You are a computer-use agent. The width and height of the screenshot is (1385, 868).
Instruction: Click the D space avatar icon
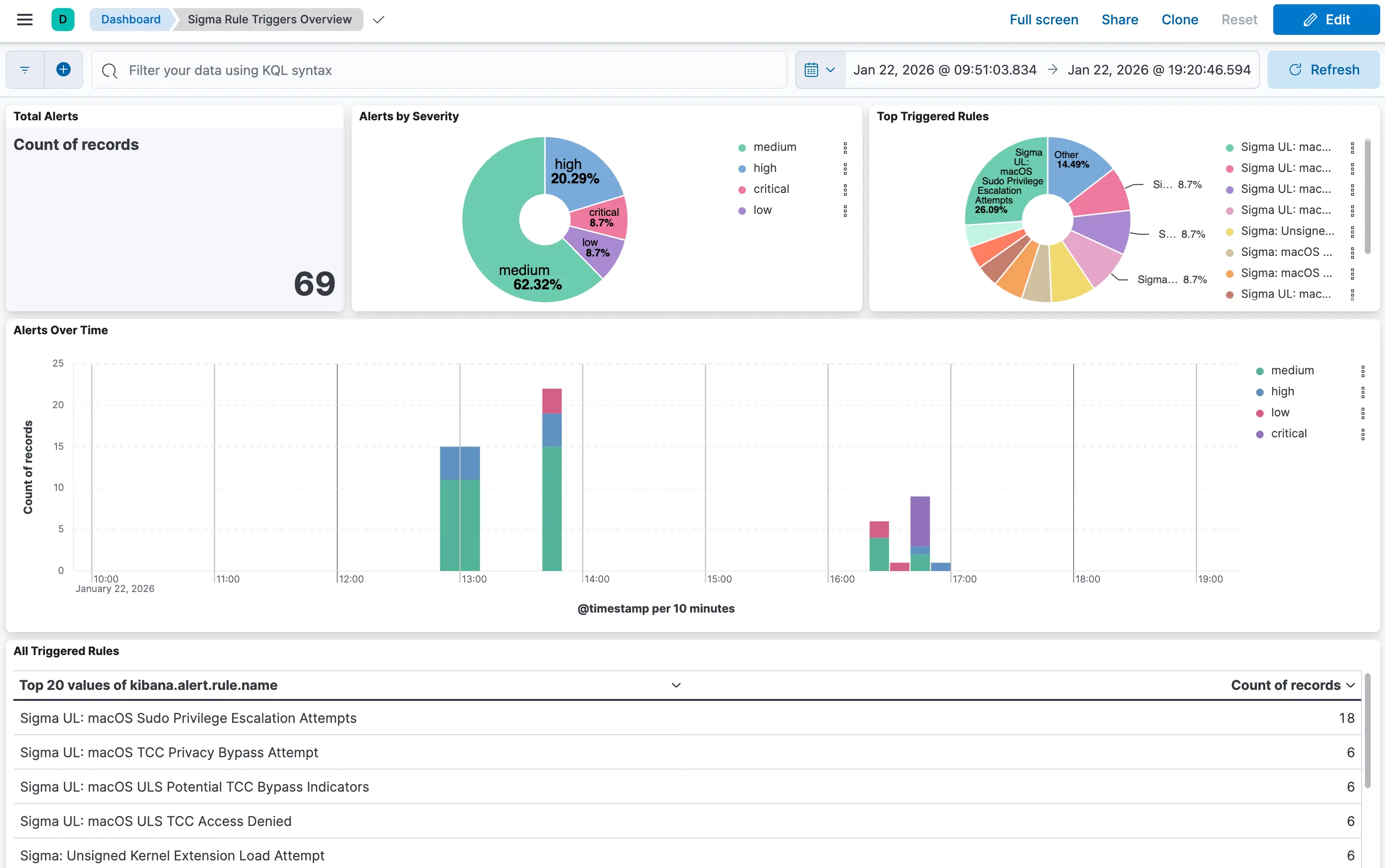[63, 20]
